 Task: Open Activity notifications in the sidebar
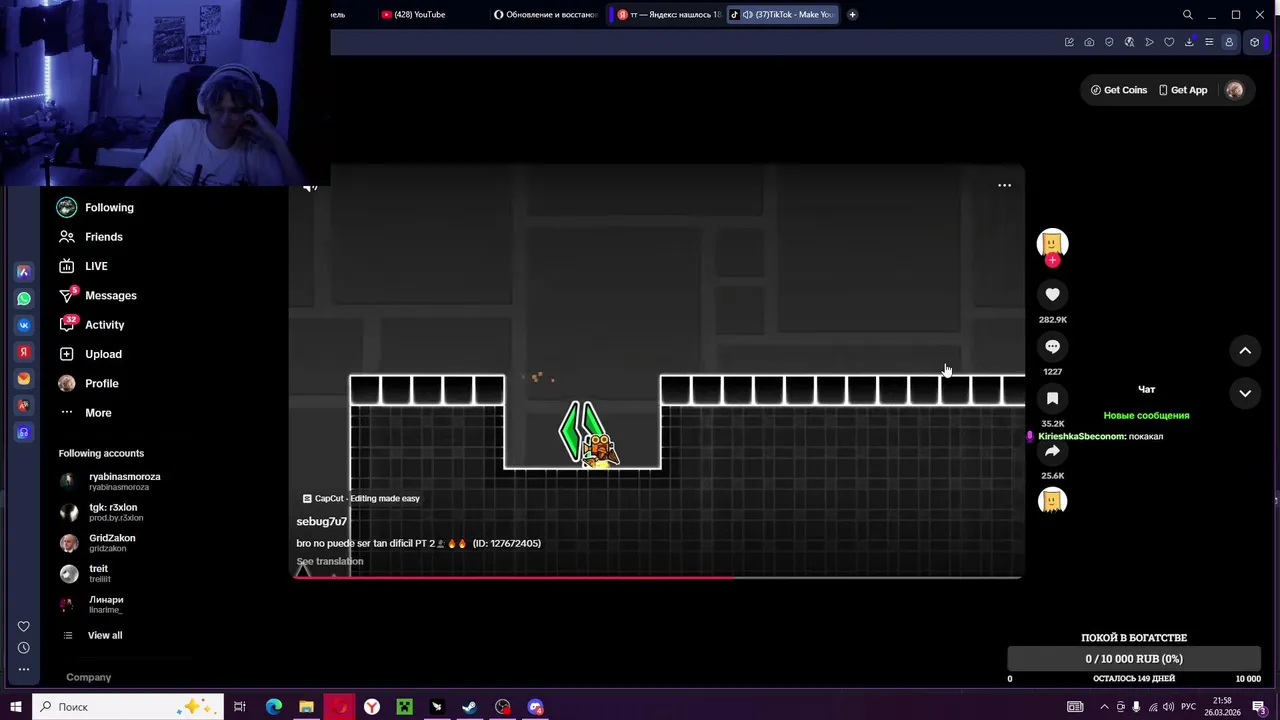click(91, 325)
